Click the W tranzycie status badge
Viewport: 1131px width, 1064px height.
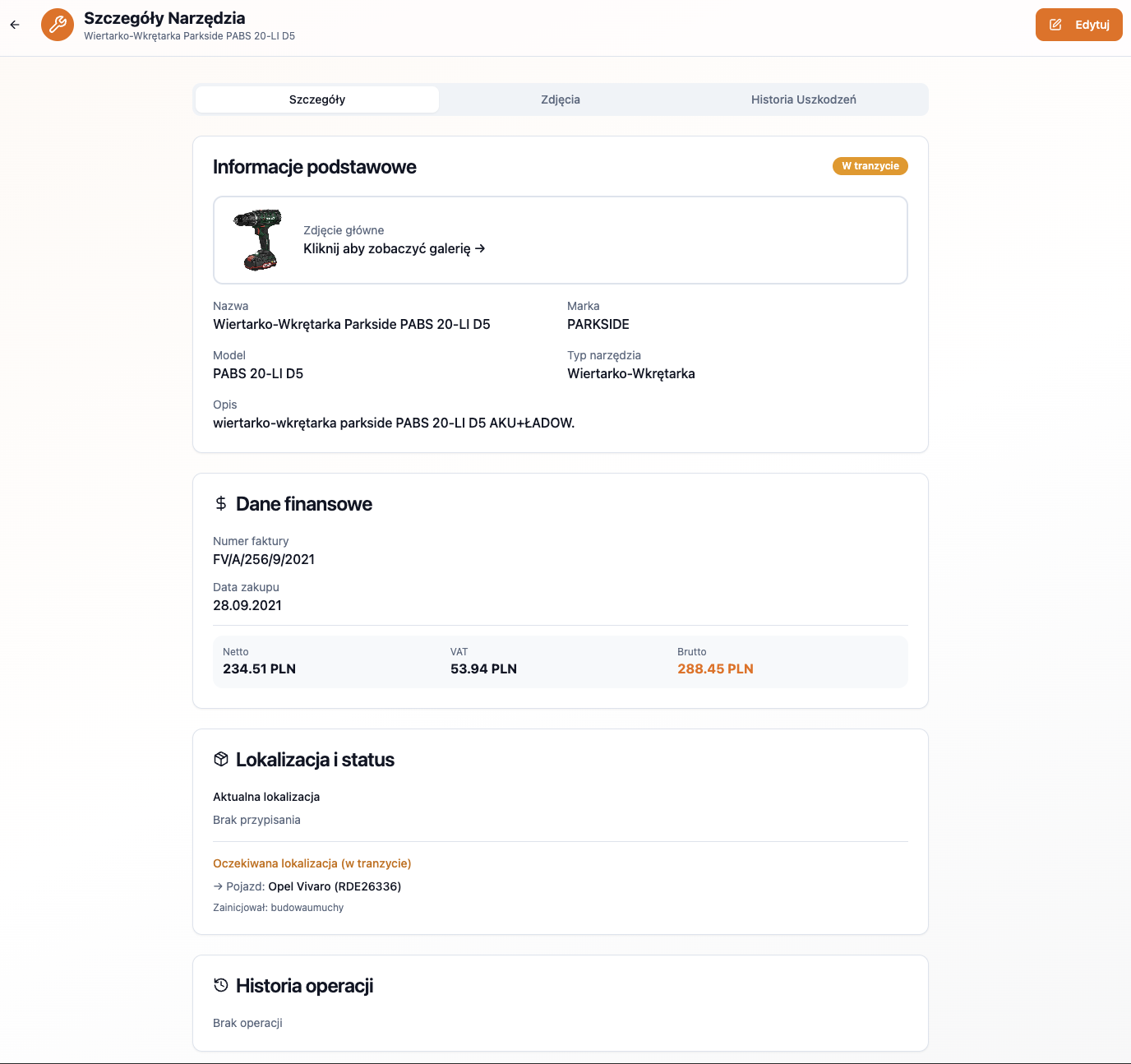[x=870, y=166]
